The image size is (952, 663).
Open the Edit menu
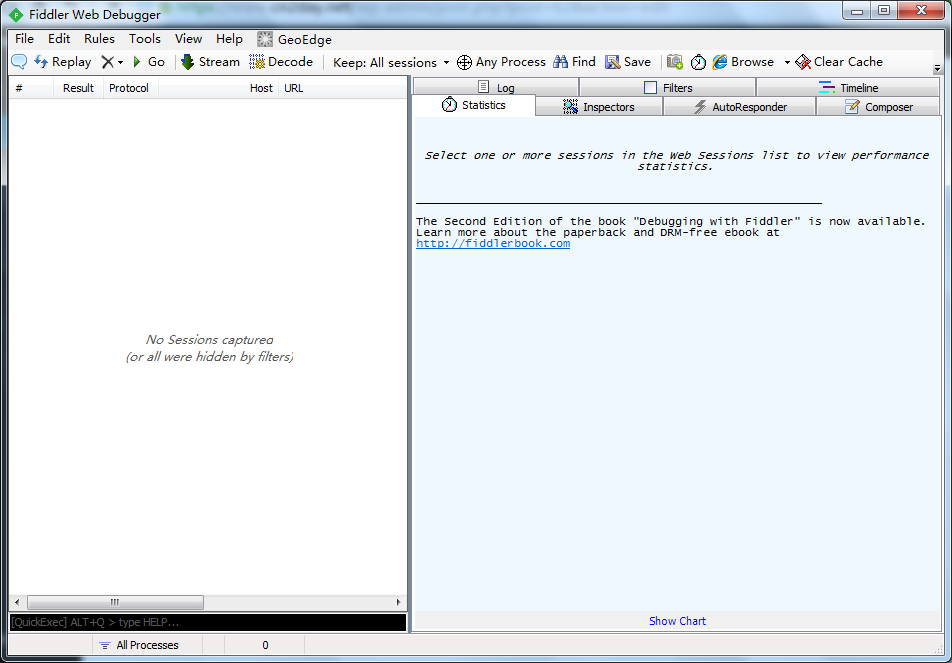59,39
